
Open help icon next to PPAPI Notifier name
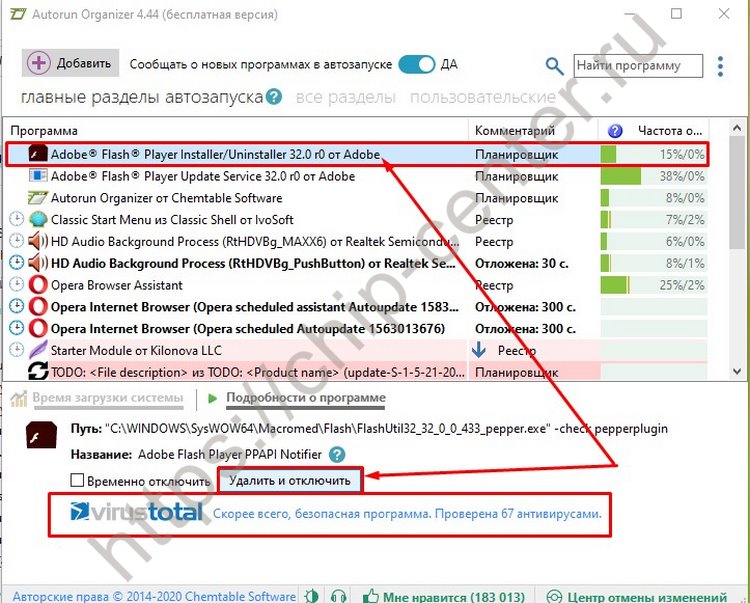[x=337, y=454]
